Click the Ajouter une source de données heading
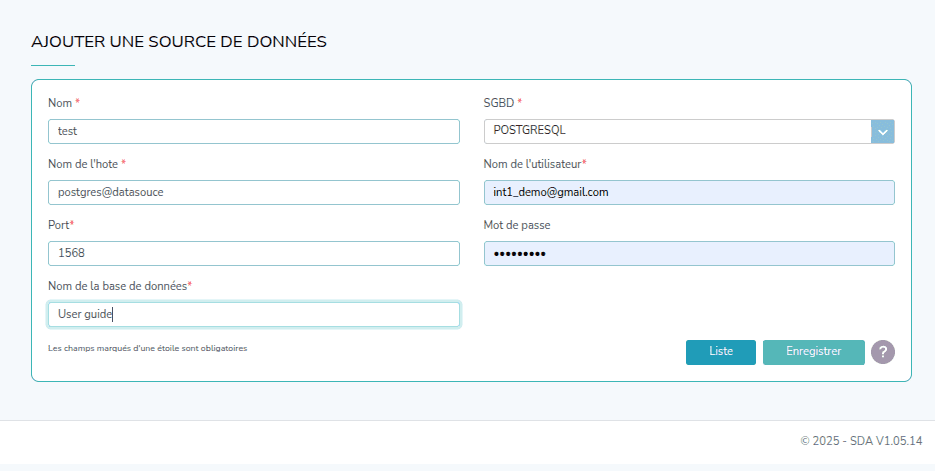The height and width of the screenshot is (471, 935). tap(179, 41)
